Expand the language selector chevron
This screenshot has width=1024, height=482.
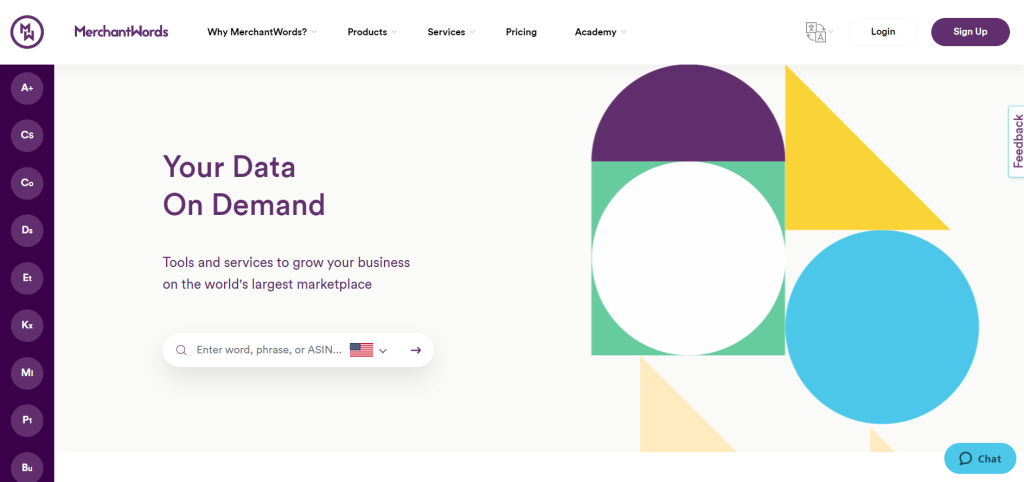831,31
